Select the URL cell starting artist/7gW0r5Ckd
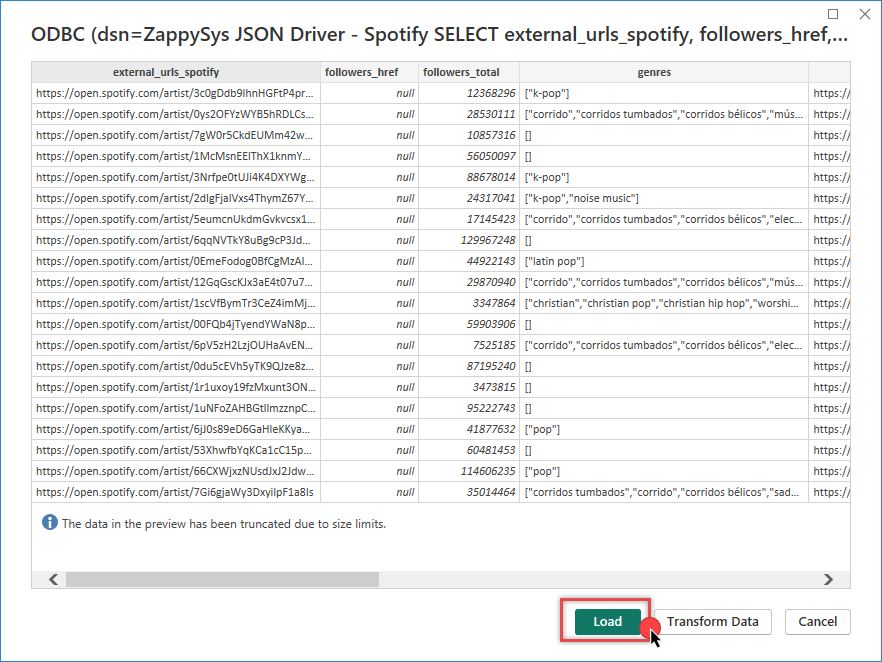Screen dimensions: 882x662 [x=176, y=135]
